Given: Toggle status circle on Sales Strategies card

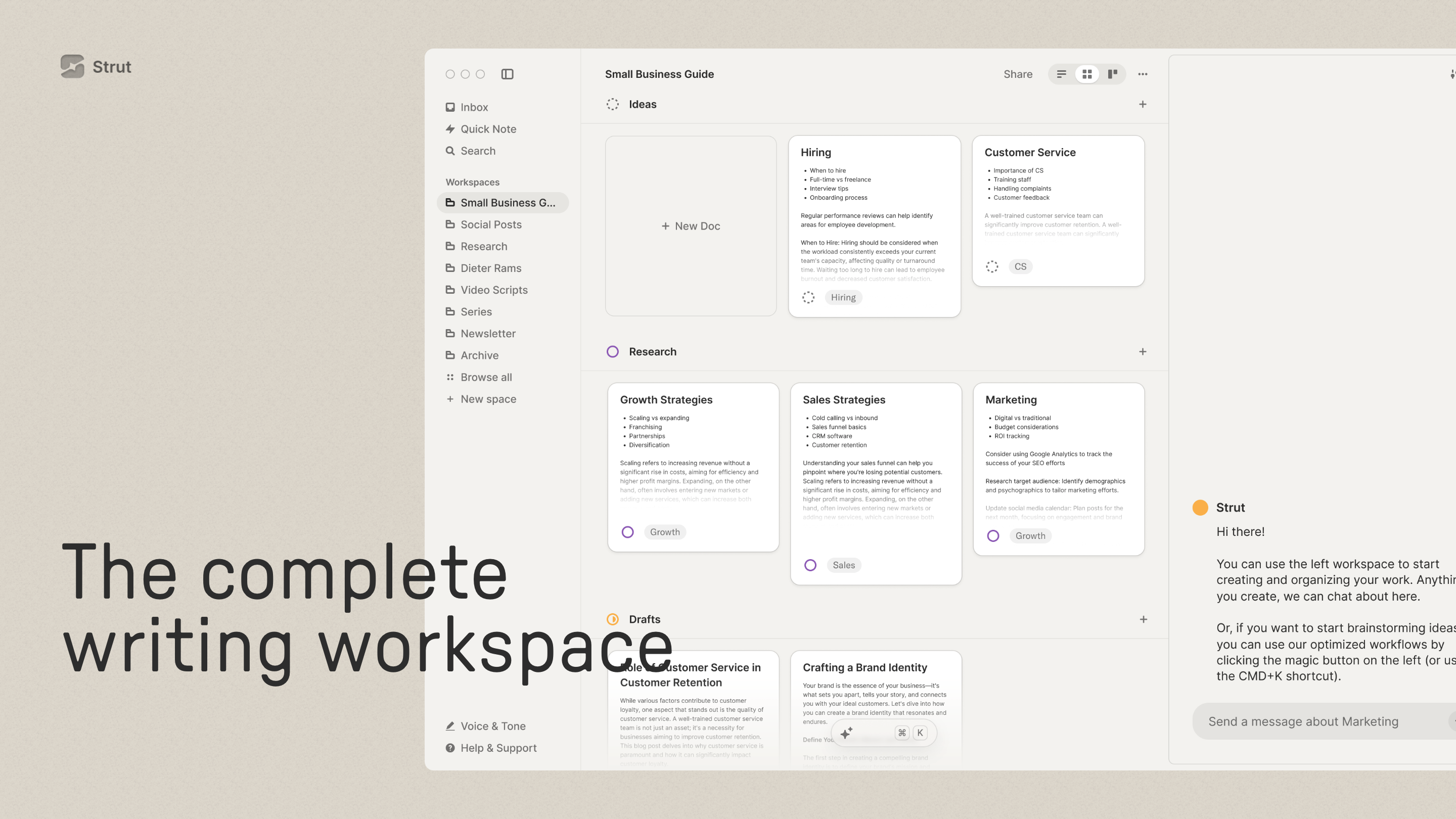Looking at the screenshot, I should tap(810, 565).
